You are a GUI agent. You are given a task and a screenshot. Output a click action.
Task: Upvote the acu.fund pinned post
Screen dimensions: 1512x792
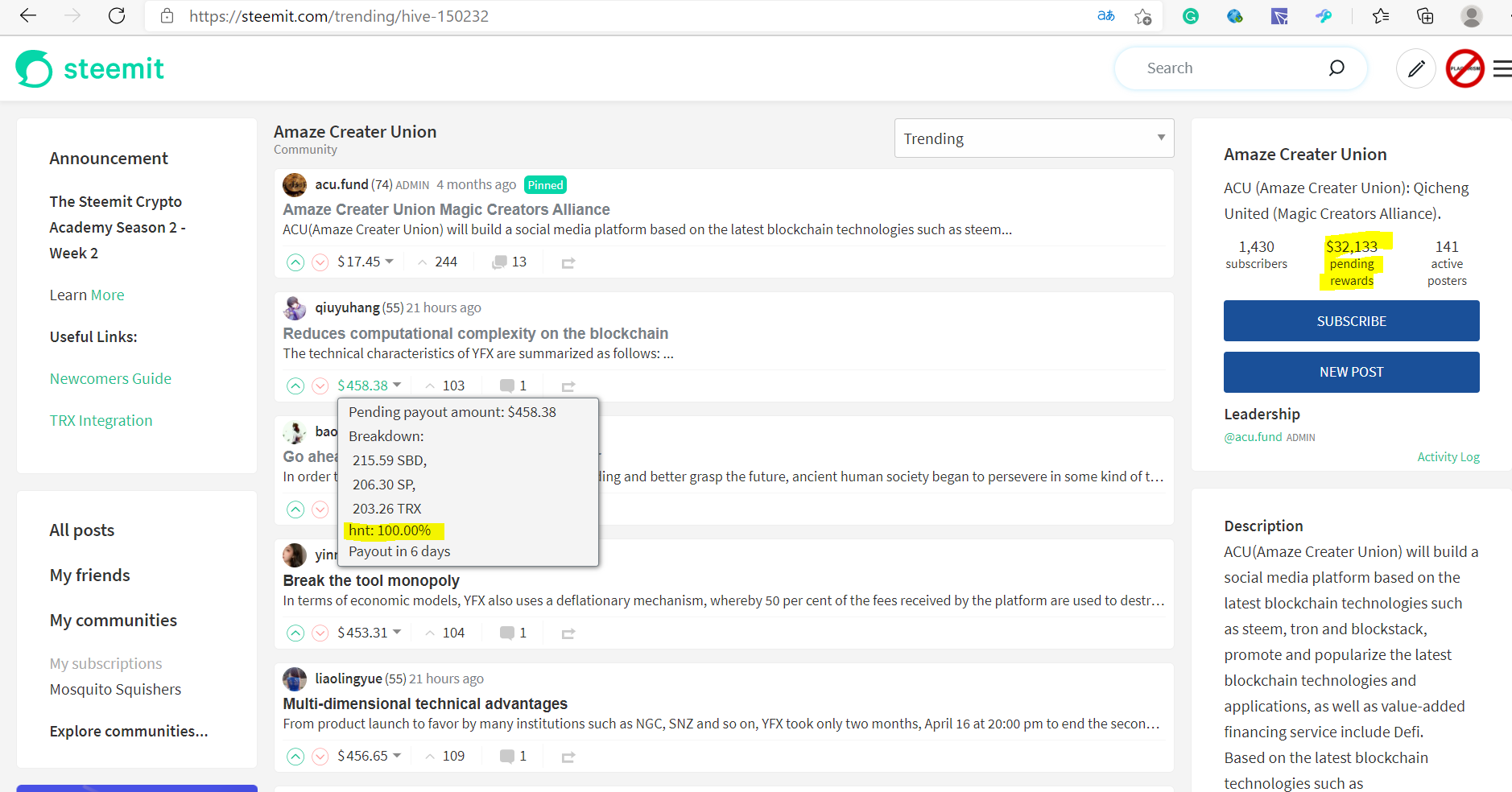295,262
